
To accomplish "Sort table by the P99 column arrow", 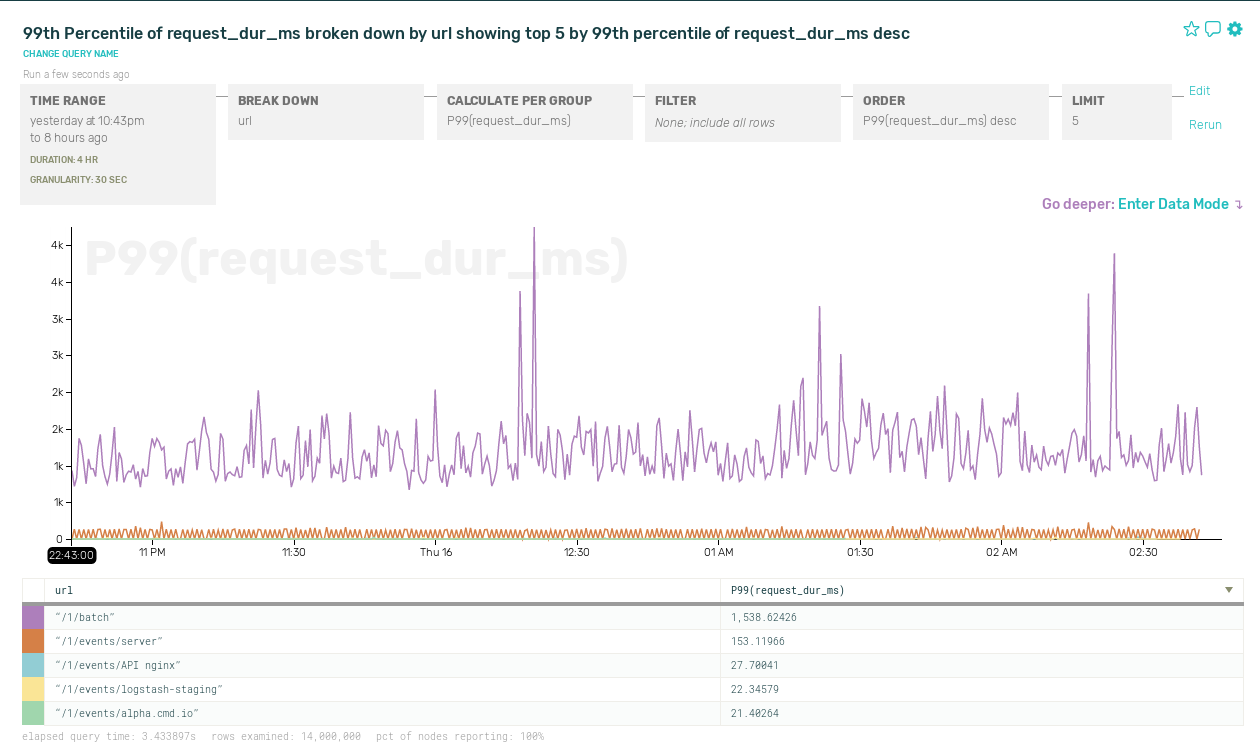I will pyautogui.click(x=1229, y=590).
